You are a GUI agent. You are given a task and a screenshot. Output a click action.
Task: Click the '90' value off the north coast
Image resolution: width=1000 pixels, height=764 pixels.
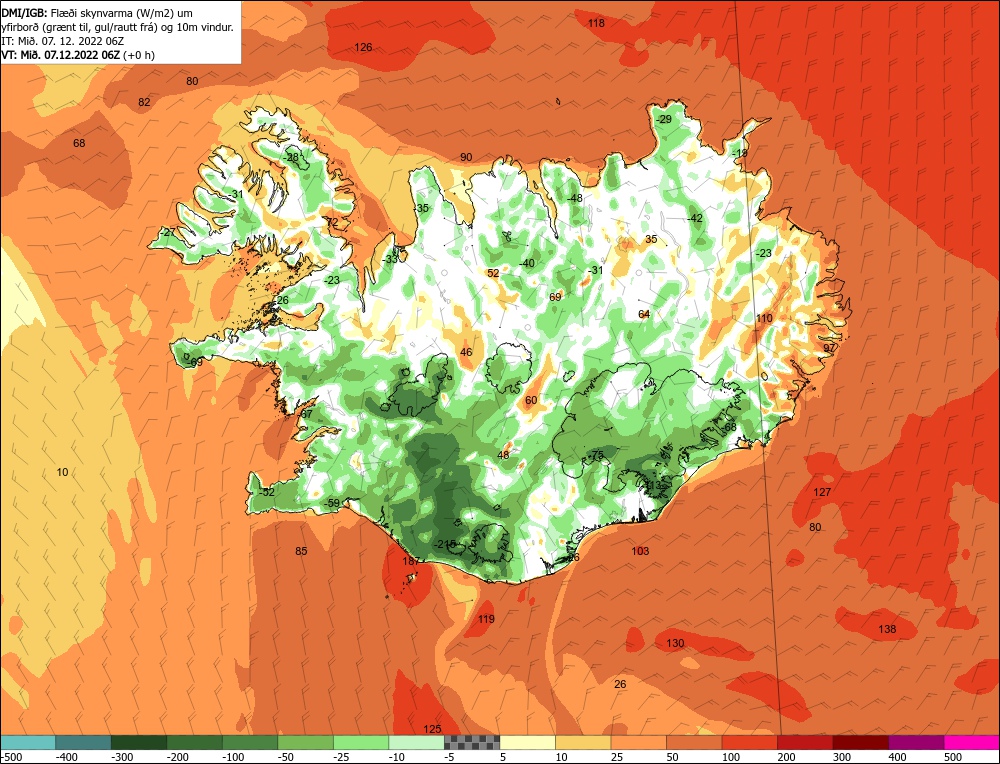click(x=466, y=158)
